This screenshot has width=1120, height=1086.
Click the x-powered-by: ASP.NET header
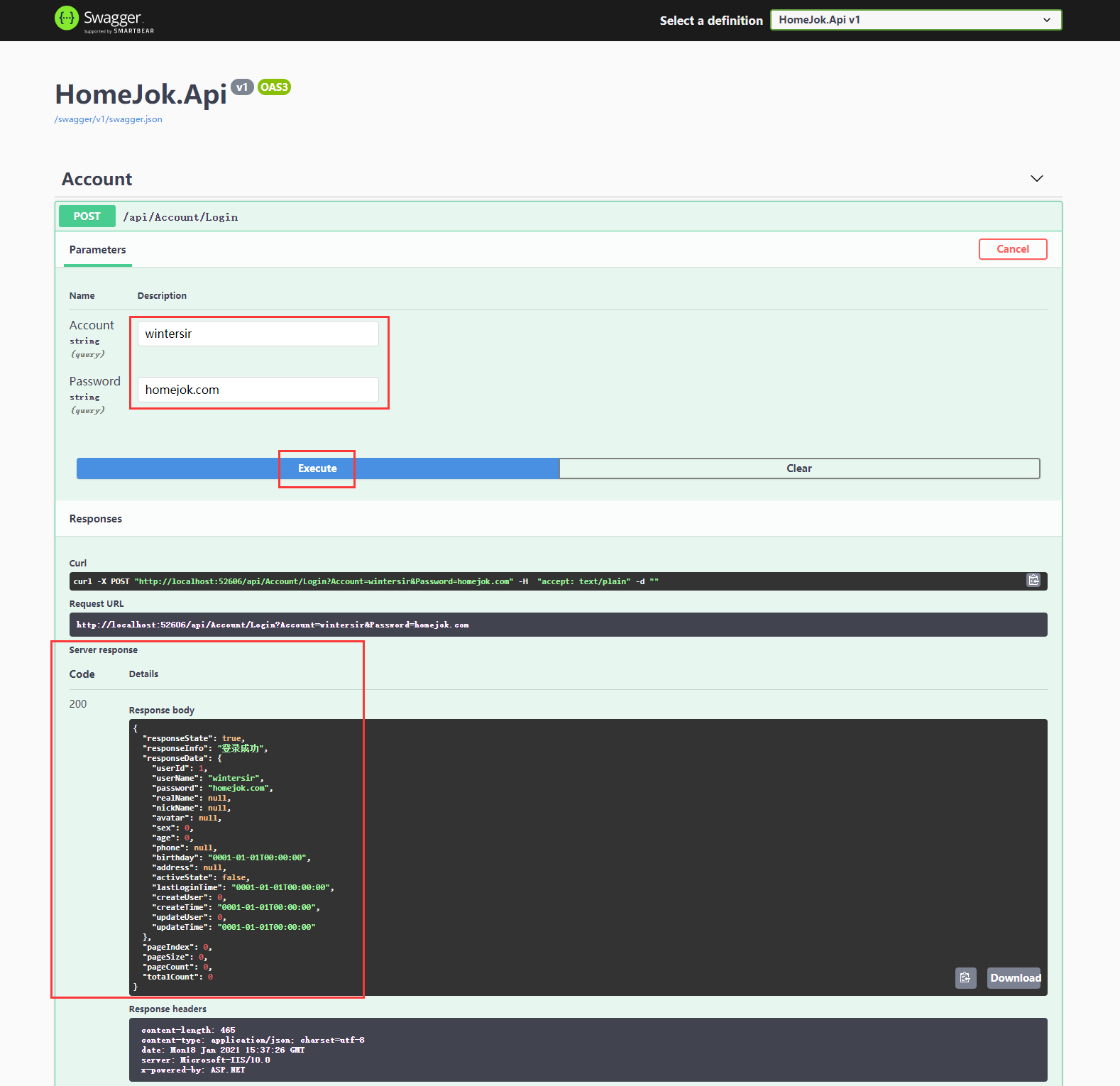193,1070
